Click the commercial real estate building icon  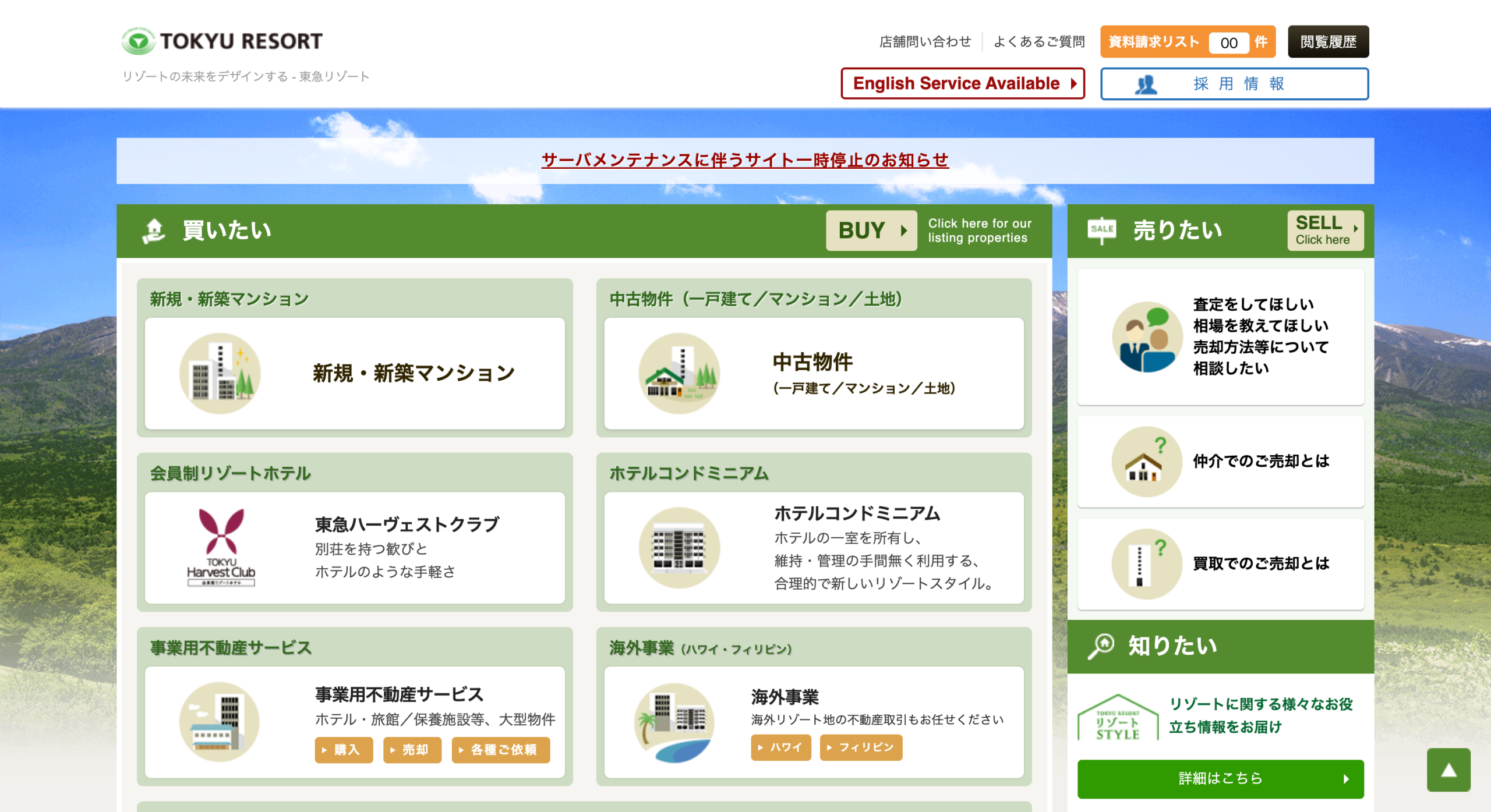coord(220,722)
